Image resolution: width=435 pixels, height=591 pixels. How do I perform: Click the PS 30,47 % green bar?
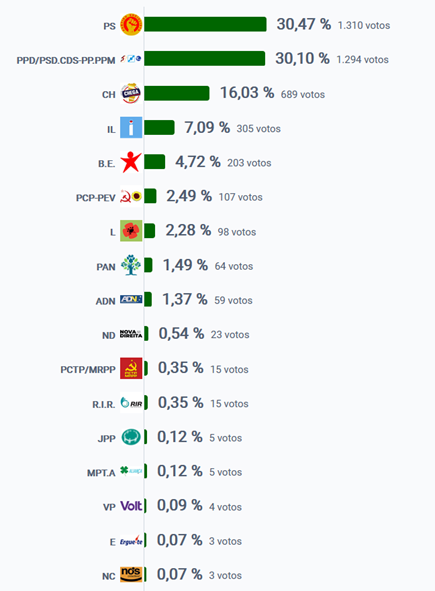click(205, 24)
